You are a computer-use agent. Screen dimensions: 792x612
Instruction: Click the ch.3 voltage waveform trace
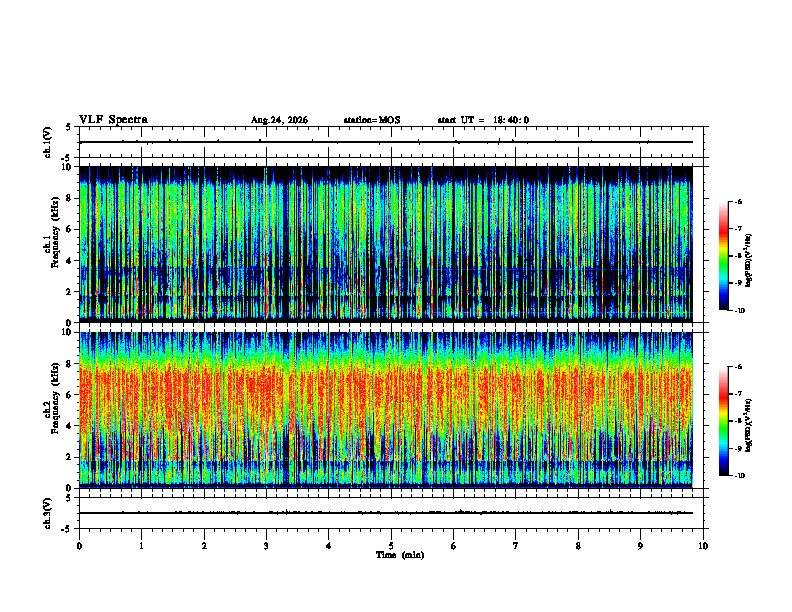(386, 513)
